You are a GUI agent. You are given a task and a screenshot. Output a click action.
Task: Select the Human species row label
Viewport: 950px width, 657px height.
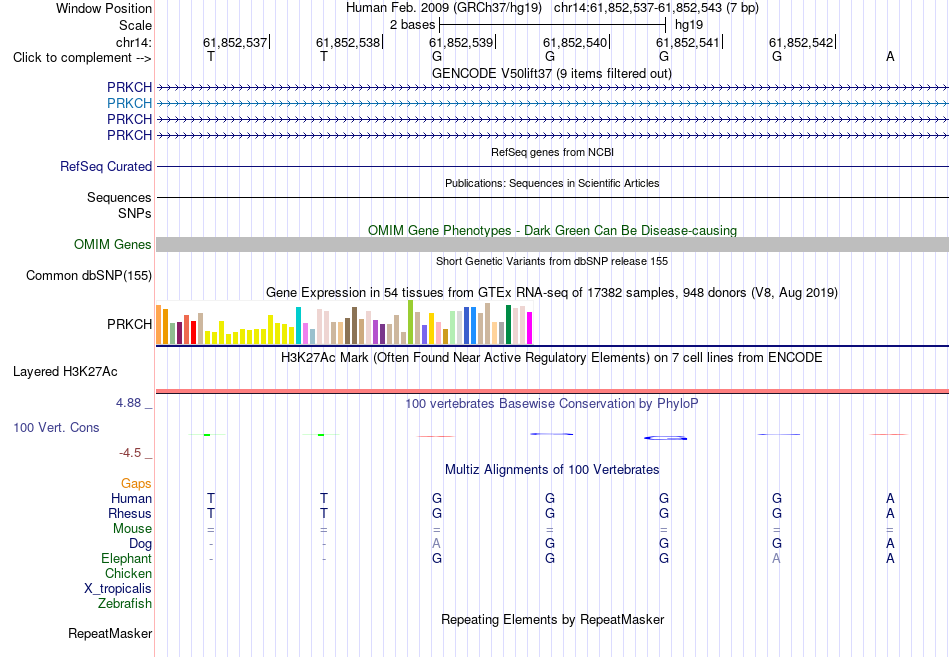(x=131, y=498)
